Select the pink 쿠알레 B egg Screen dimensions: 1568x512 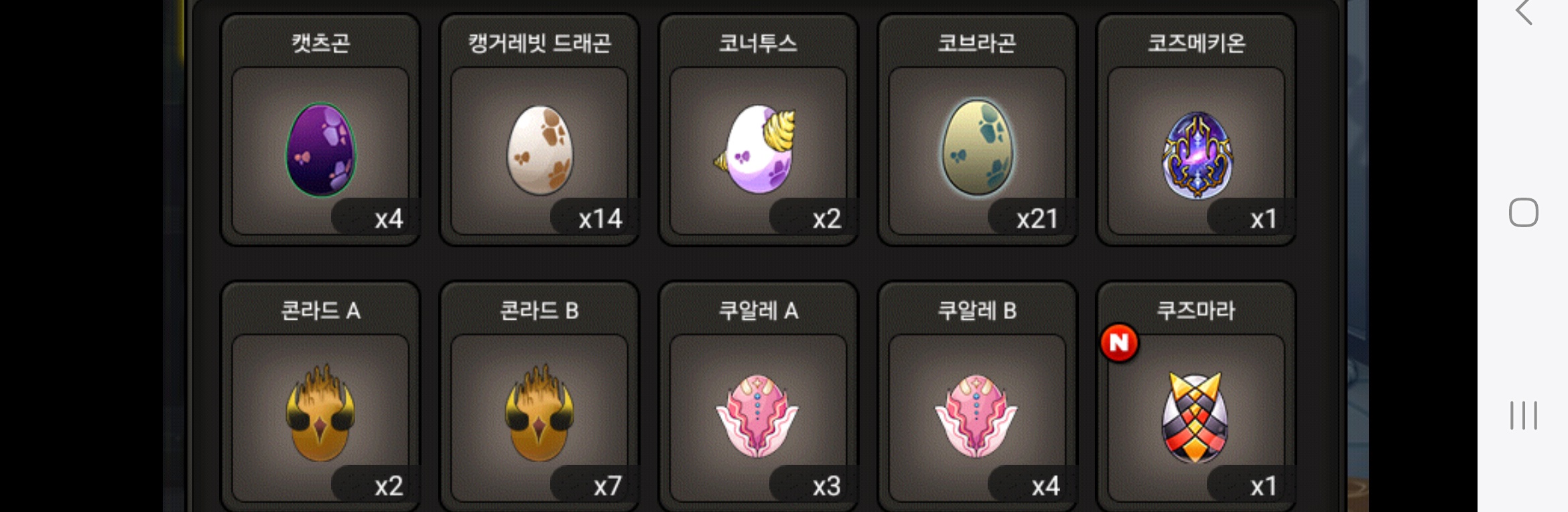pos(976,415)
